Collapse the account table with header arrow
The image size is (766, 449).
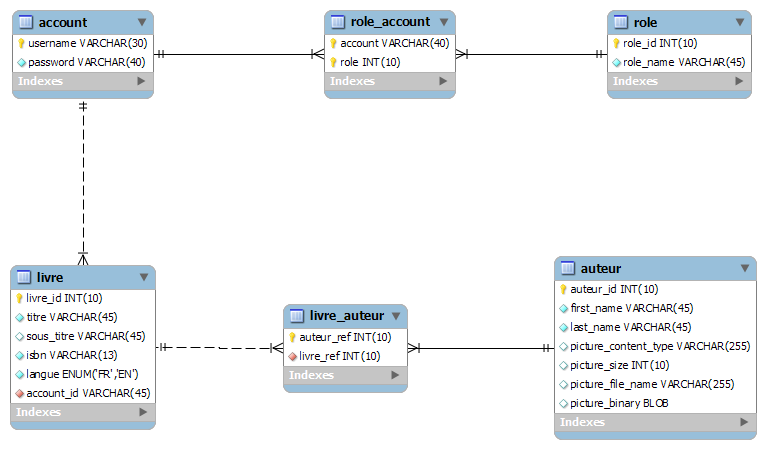click(x=141, y=22)
